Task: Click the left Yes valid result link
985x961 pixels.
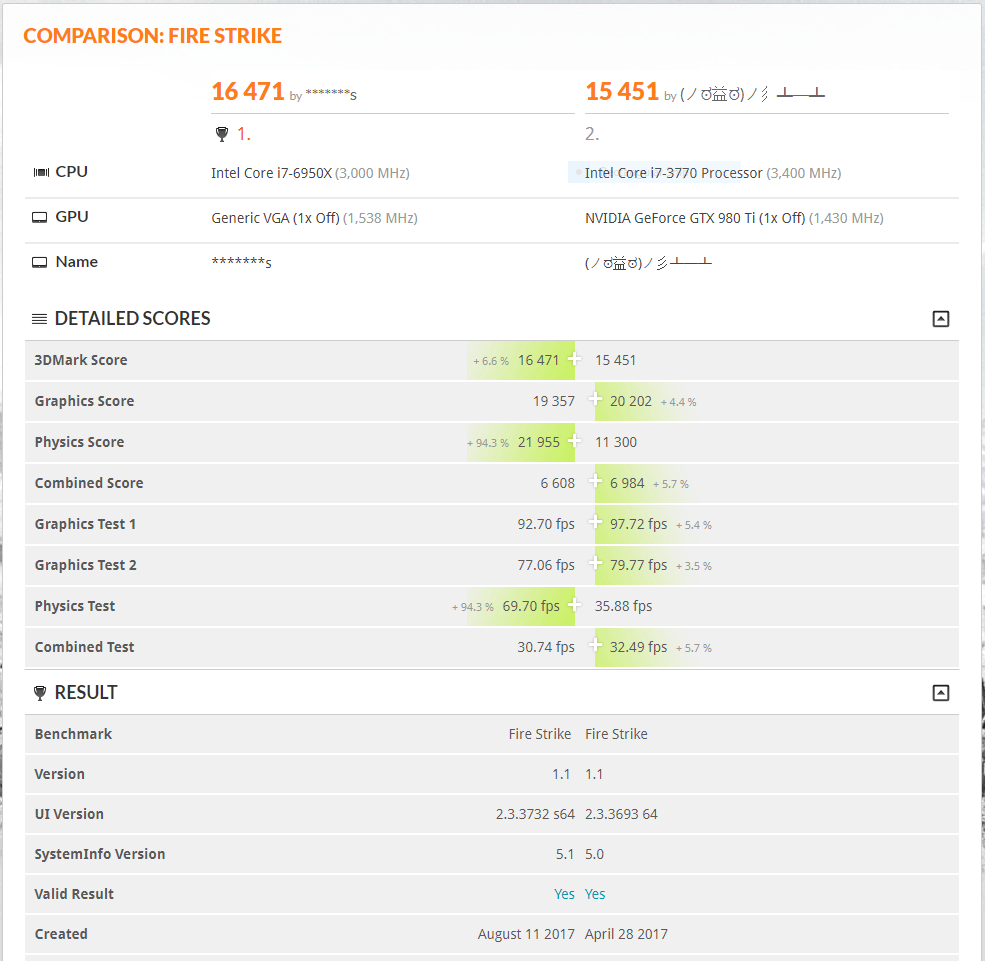Action: (564, 894)
